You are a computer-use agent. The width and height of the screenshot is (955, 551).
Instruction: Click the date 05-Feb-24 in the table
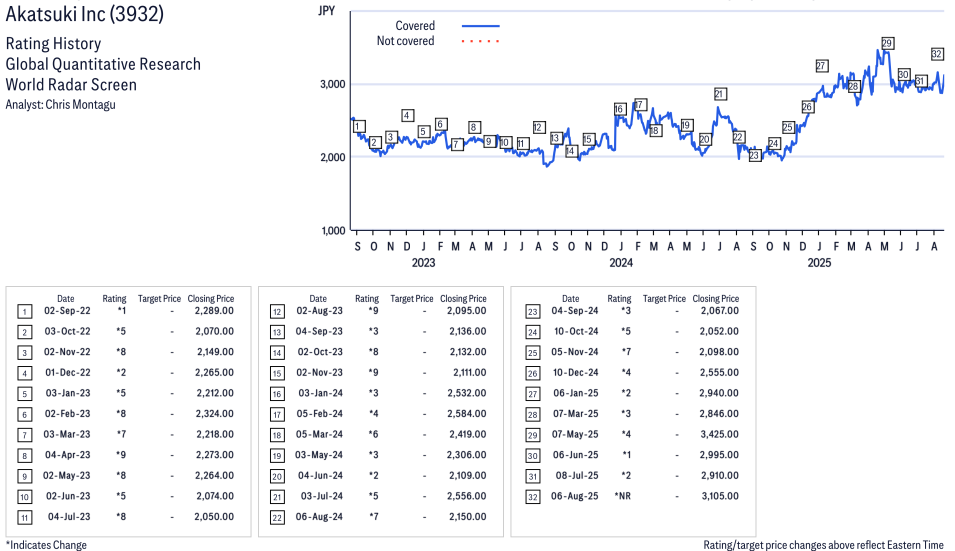pyautogui.click(x=319, y=413)
